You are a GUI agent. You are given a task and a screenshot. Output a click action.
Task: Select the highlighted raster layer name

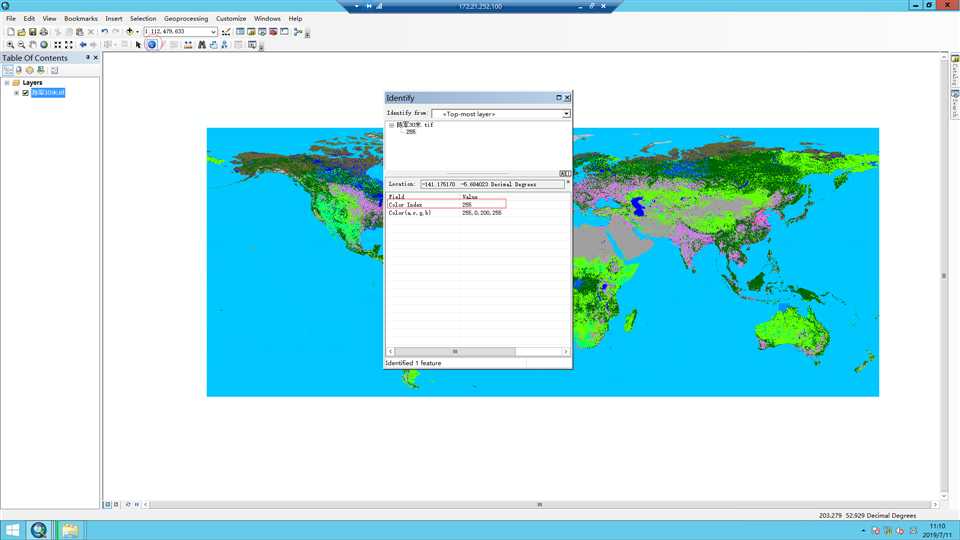[x=48, y=93]
